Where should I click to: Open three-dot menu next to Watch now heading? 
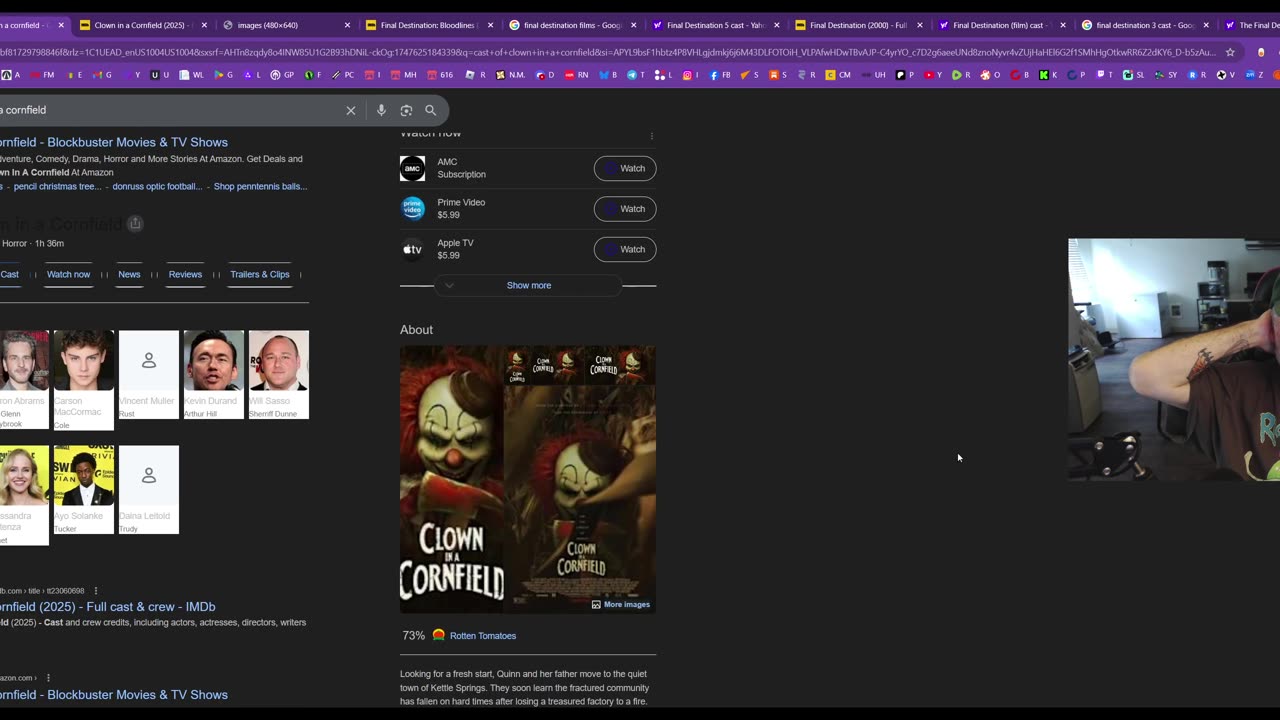(x=651, y=136)
